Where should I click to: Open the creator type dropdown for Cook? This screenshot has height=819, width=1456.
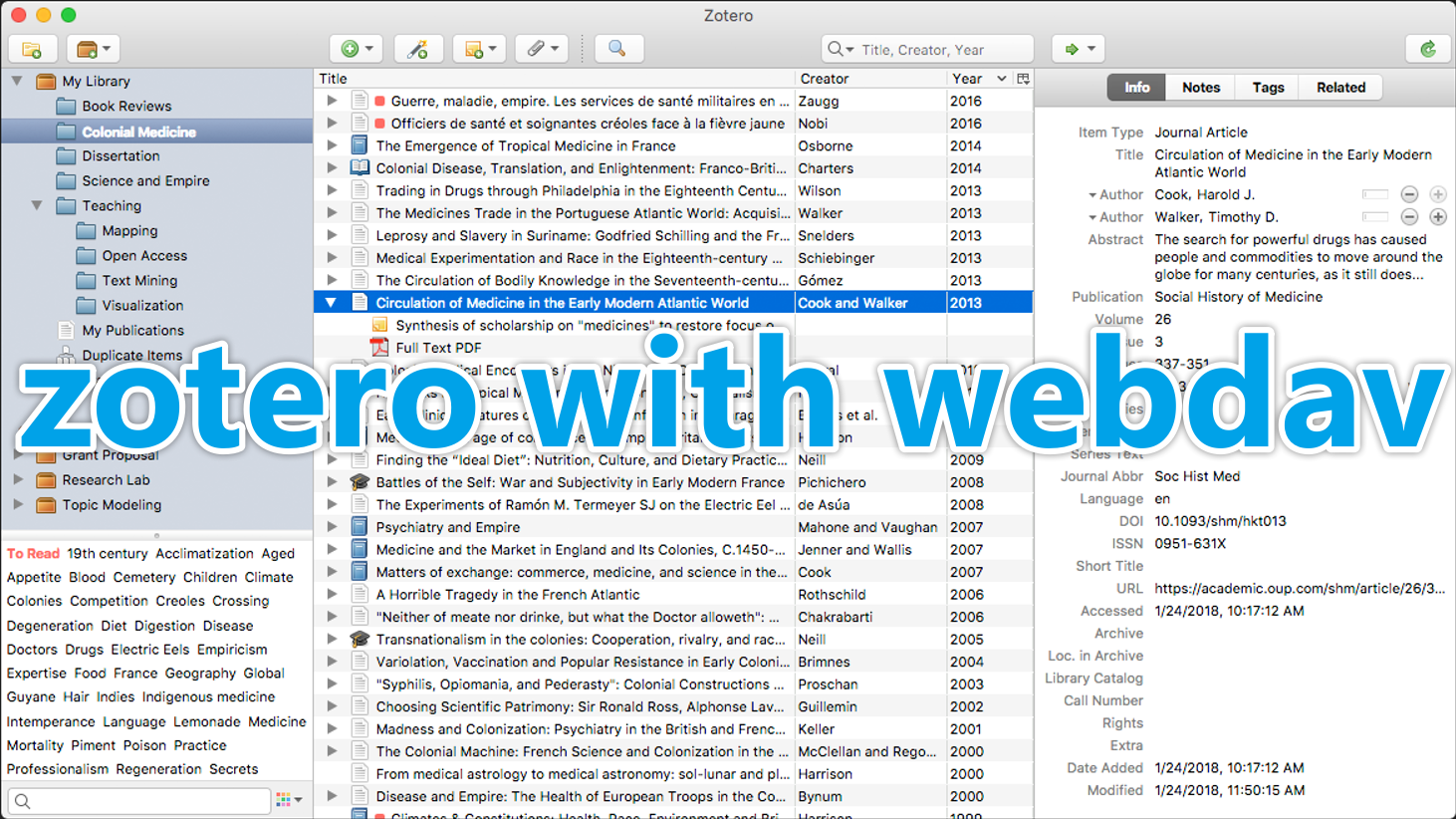tap(1115, 194)
